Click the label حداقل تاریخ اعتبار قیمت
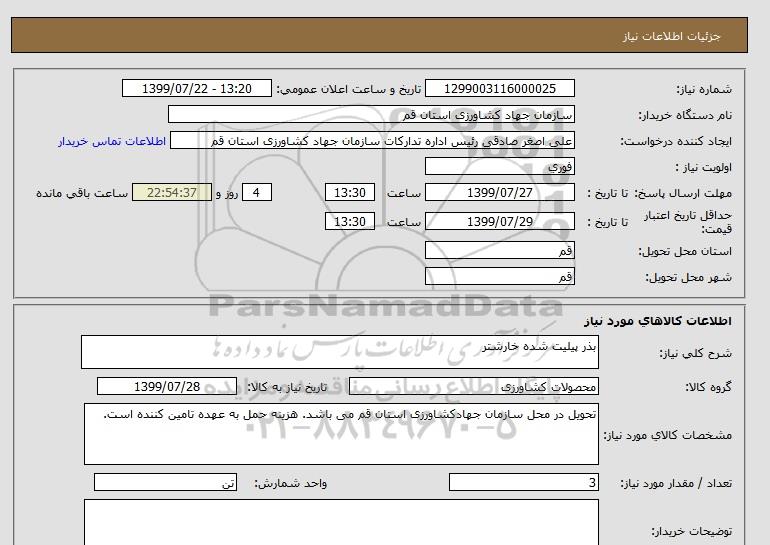Image resolution: width=770 pixels, height=545 pixels. 688,222
